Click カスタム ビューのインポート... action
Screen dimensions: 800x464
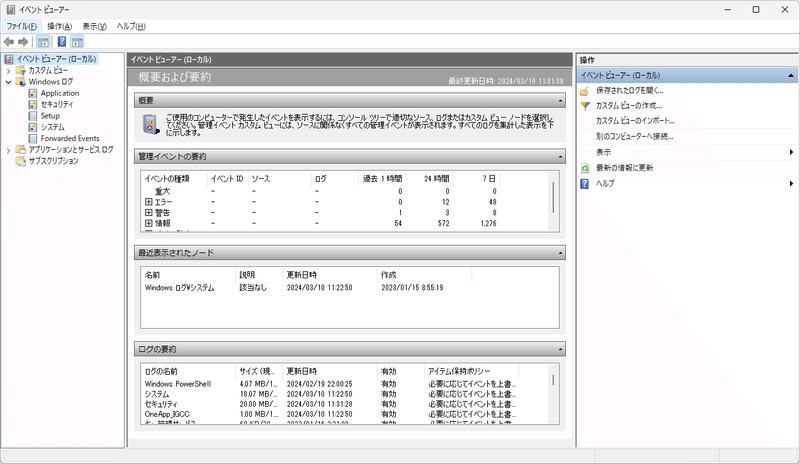[635, 121]
